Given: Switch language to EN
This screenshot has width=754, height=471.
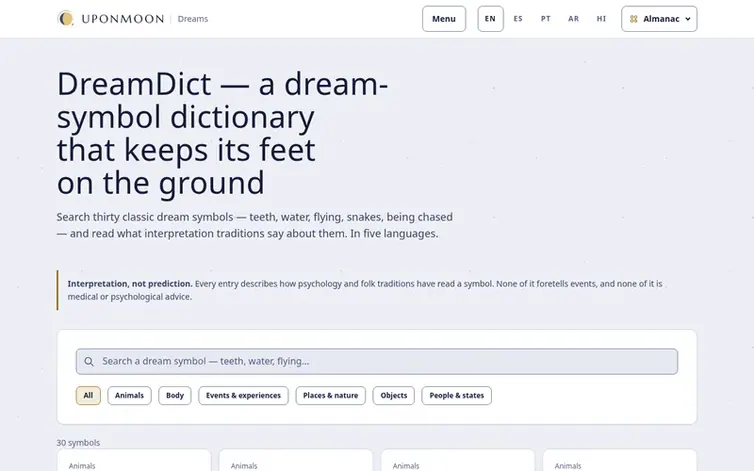Looking at the screenshot, I should coord(490,19).
